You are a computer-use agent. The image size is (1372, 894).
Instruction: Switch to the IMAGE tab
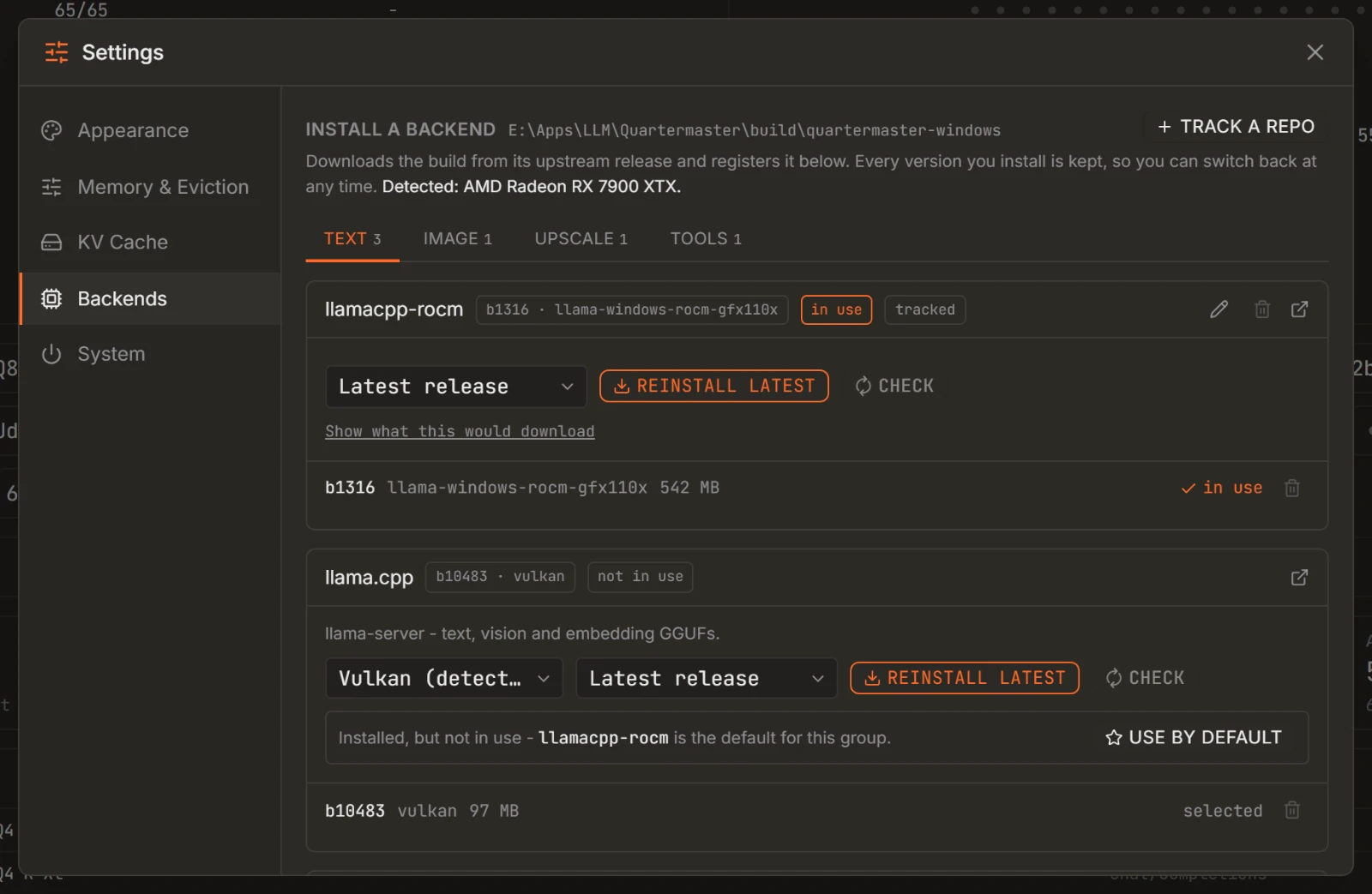click(457, 239)
